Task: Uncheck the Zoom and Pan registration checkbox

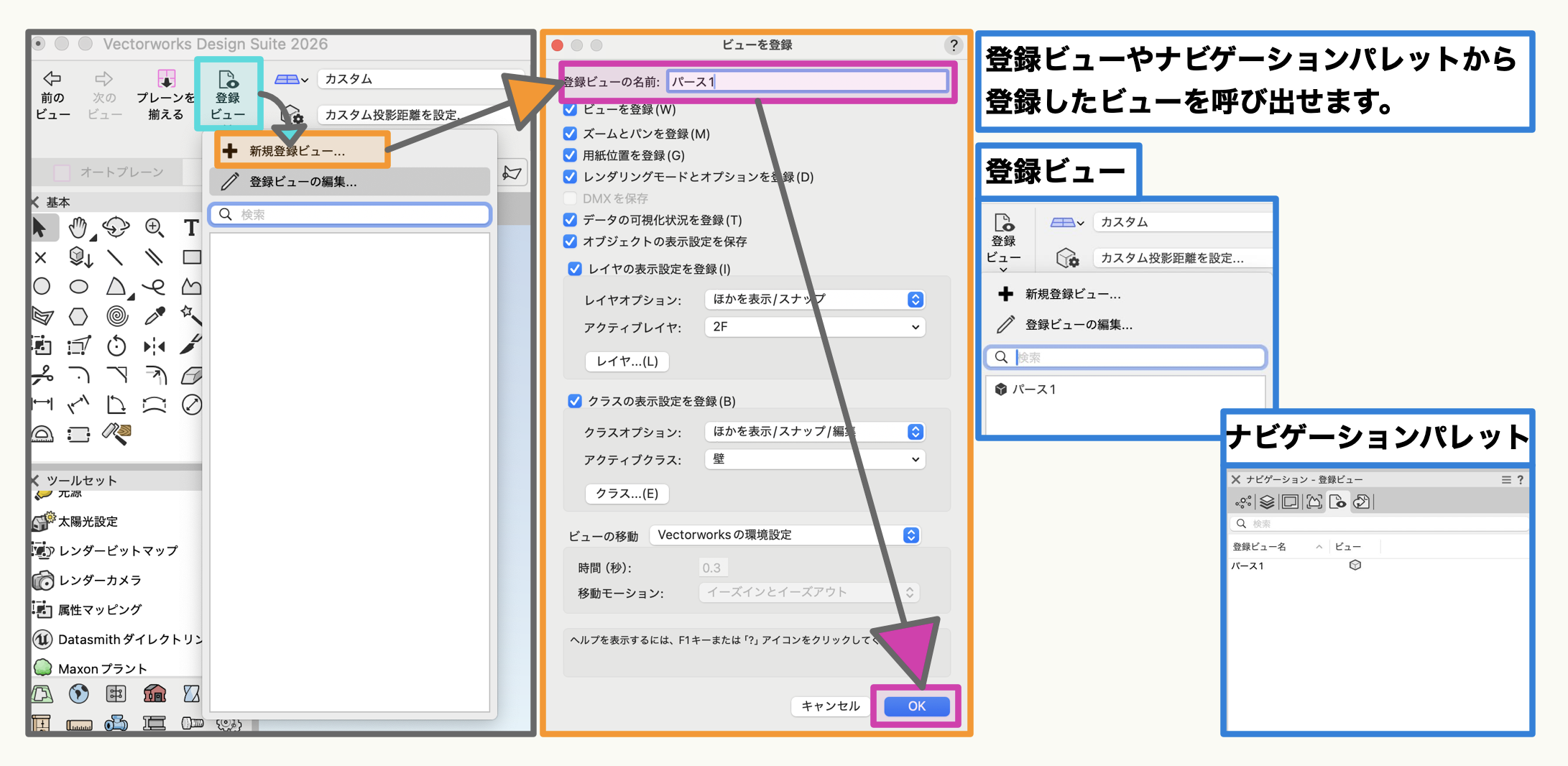Action: click(571, 134)
